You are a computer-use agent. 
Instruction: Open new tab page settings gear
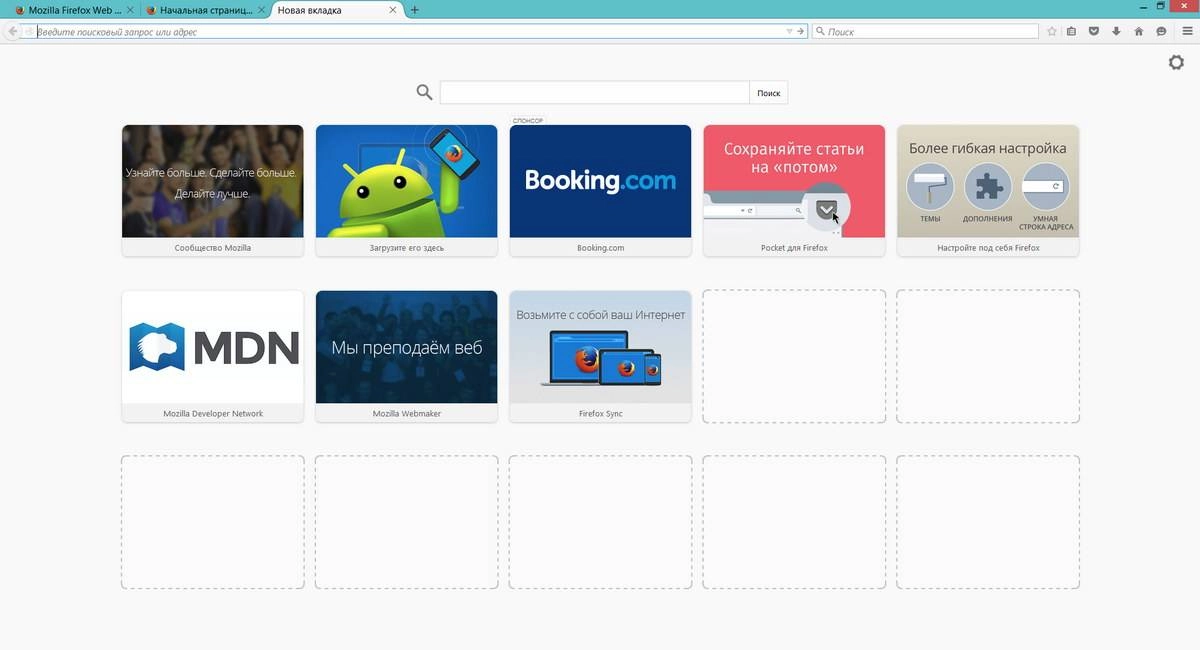tap(1176, 62)
